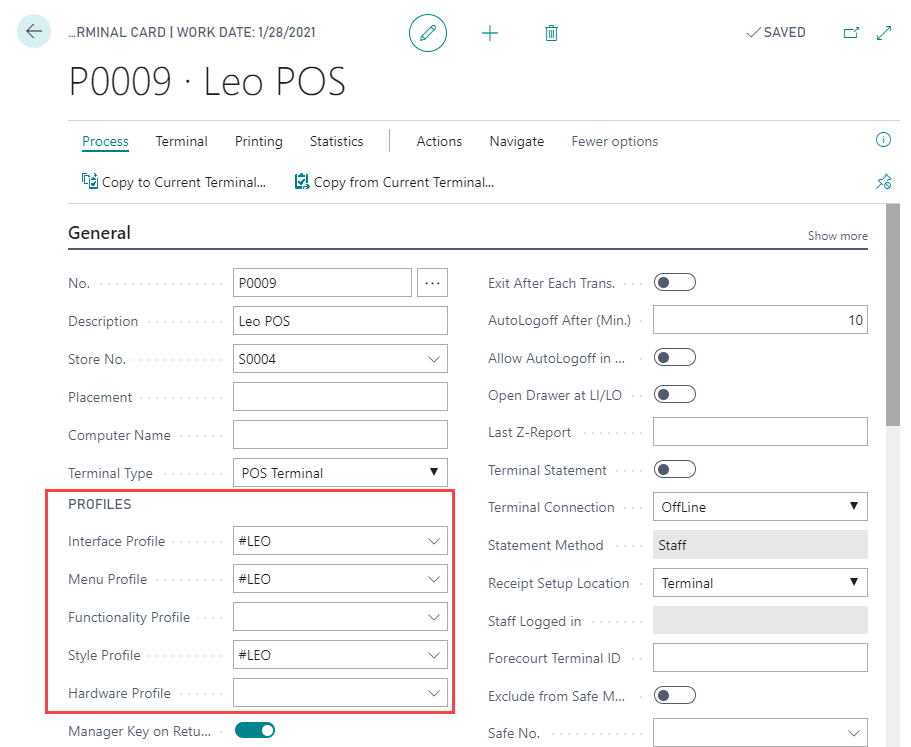
Task: Enable Open Drawer at LI/LO switch
Action: [x=674, y=395]
